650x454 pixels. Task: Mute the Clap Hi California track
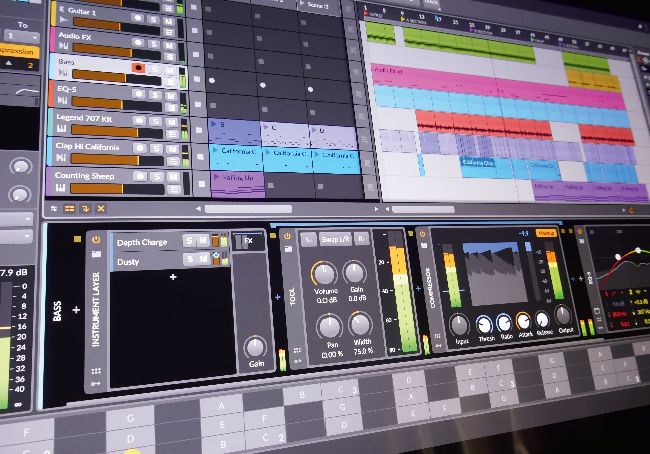[x=172, y=149]
